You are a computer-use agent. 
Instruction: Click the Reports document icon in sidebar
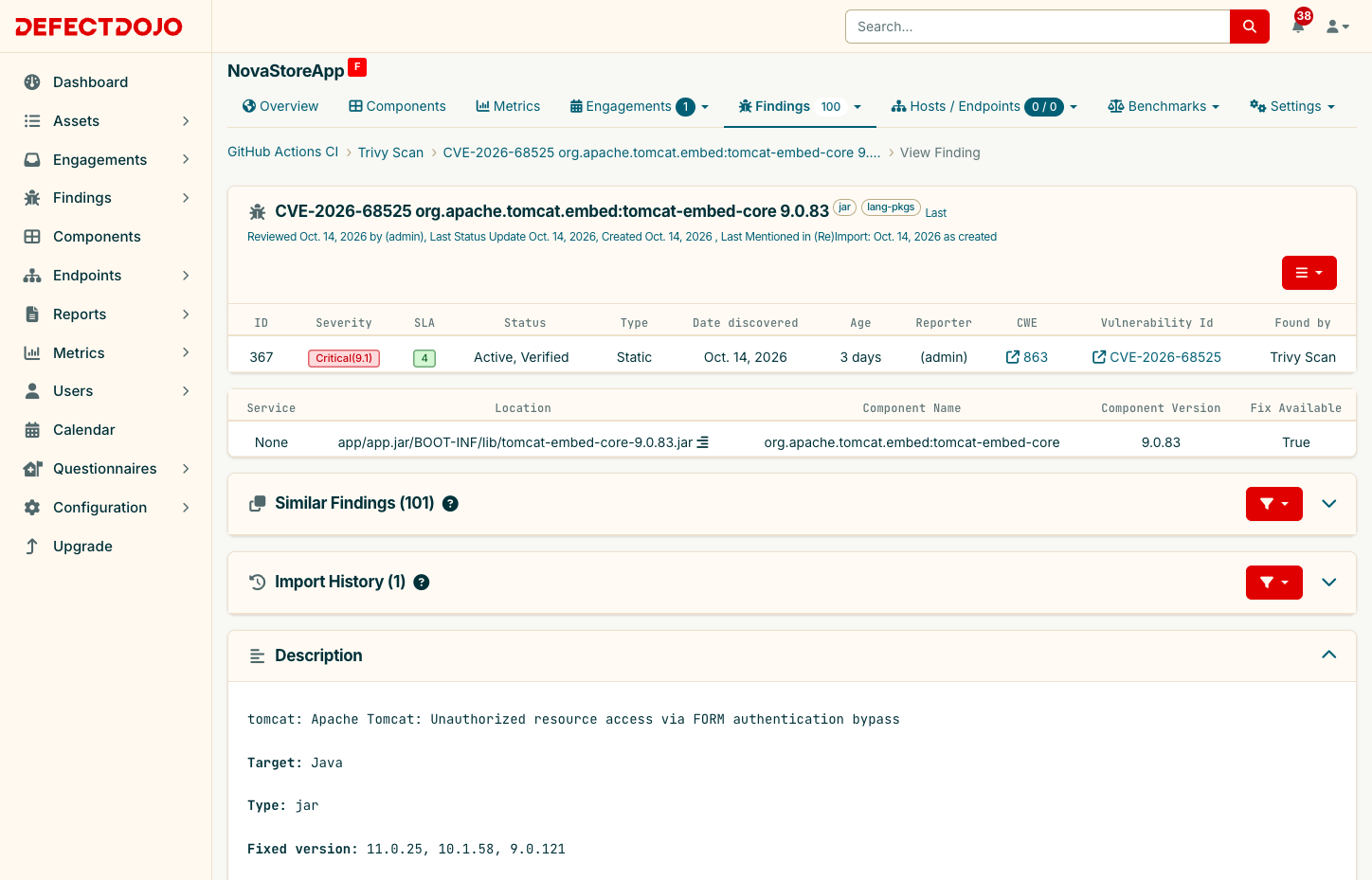point(32,314)
